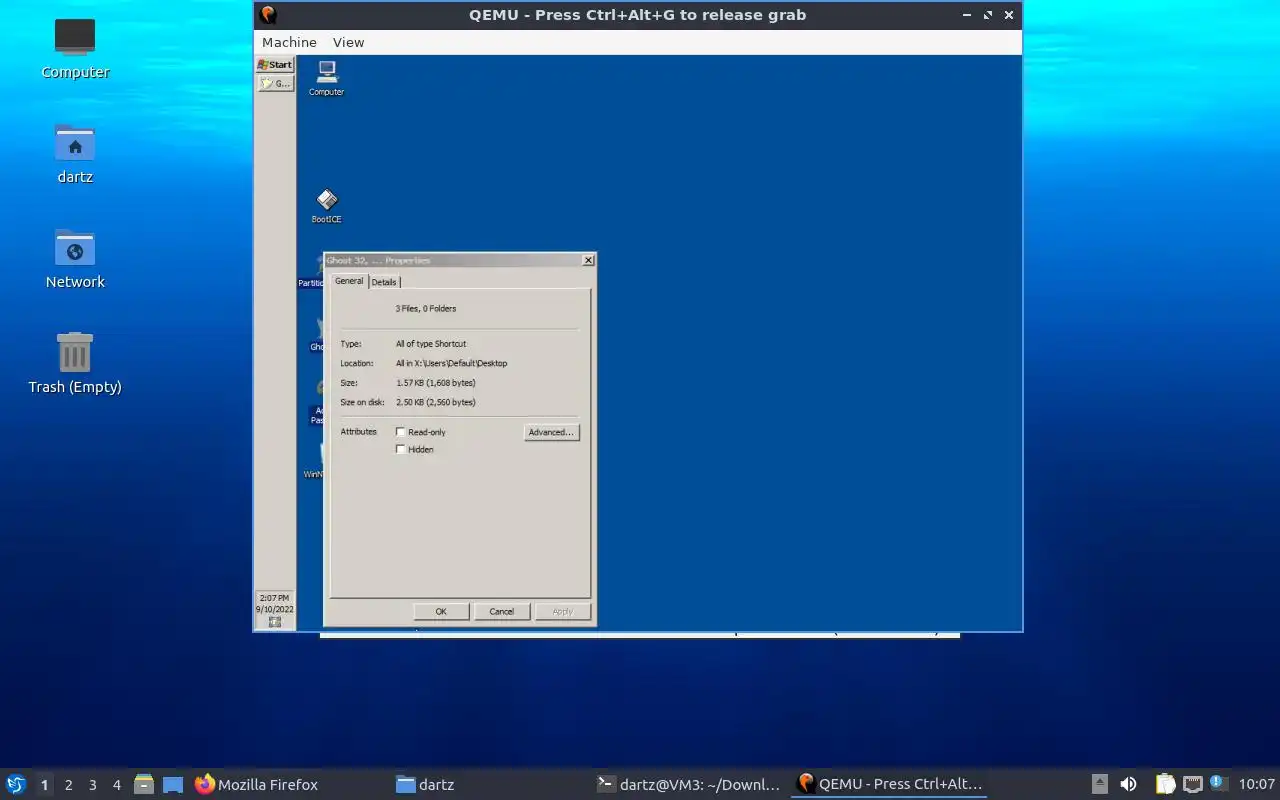This screenshot has height=800, width=1280.
Task: Cancel the Properties dialog
Action: coord(502,611)
